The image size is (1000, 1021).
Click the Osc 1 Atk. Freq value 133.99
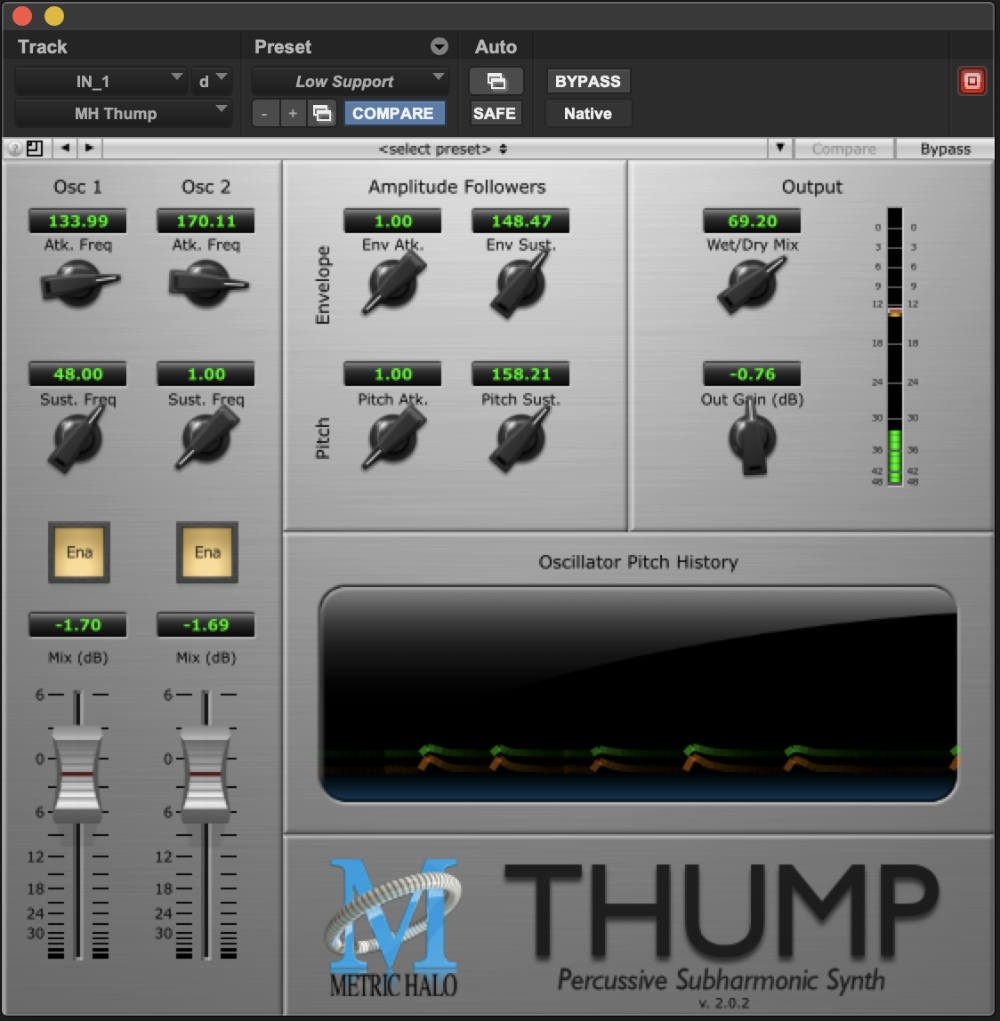[78, 221]
